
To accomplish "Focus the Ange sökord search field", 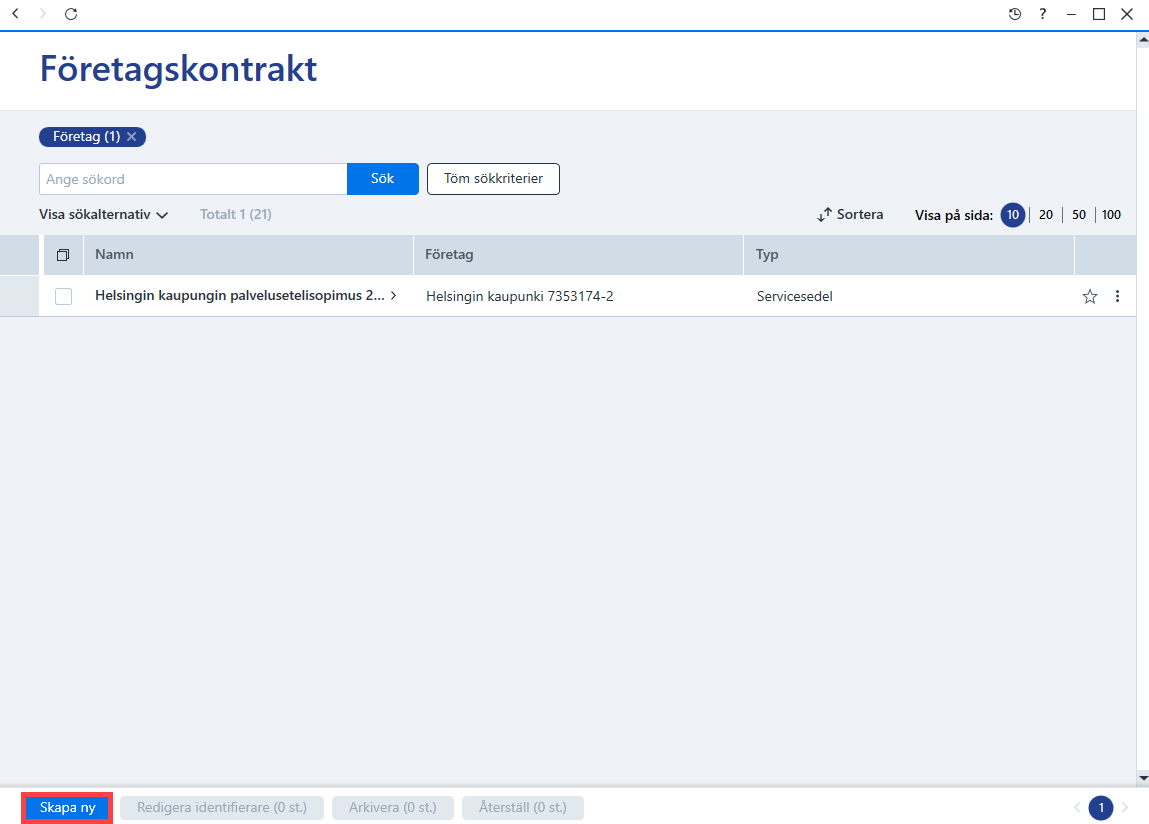I will click(x=193, y=179).
